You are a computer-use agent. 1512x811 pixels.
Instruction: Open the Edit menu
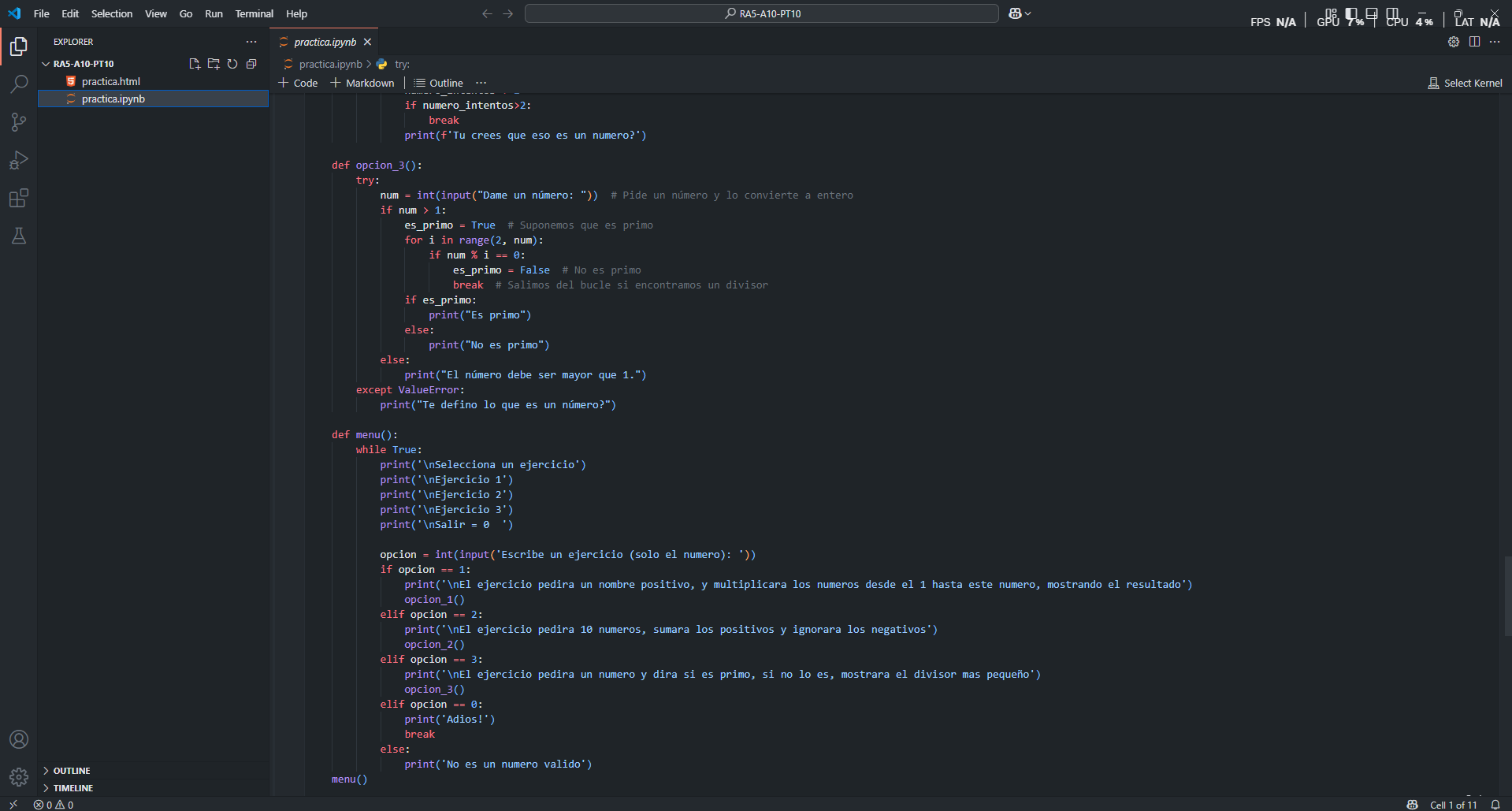[x=70, y=13]
